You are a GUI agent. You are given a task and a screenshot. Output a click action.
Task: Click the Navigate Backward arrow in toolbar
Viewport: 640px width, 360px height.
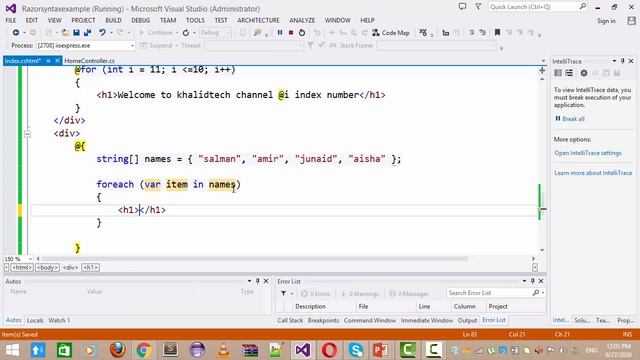(x=16, y=33)
